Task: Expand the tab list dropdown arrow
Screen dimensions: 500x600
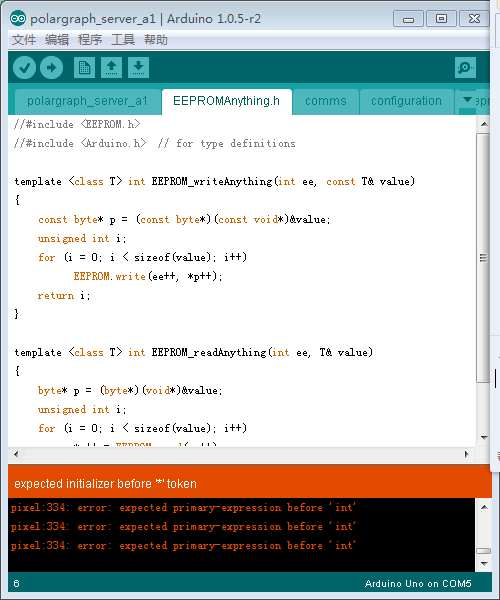Action: coord(467,100)
